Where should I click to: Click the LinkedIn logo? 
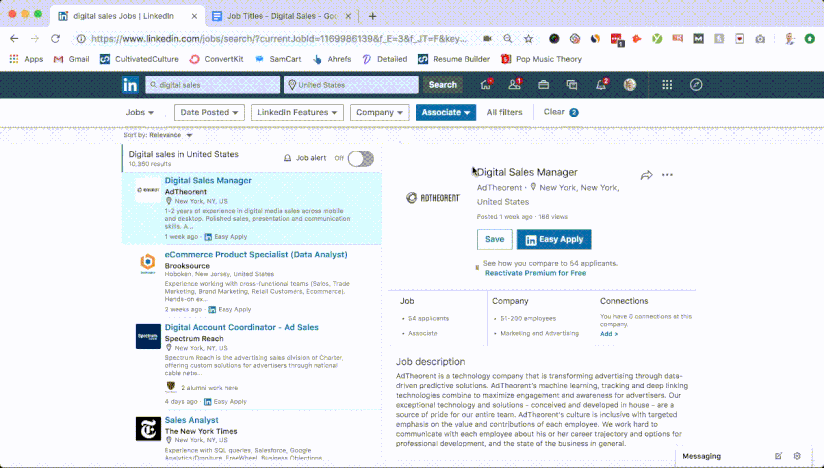[130, 85]
